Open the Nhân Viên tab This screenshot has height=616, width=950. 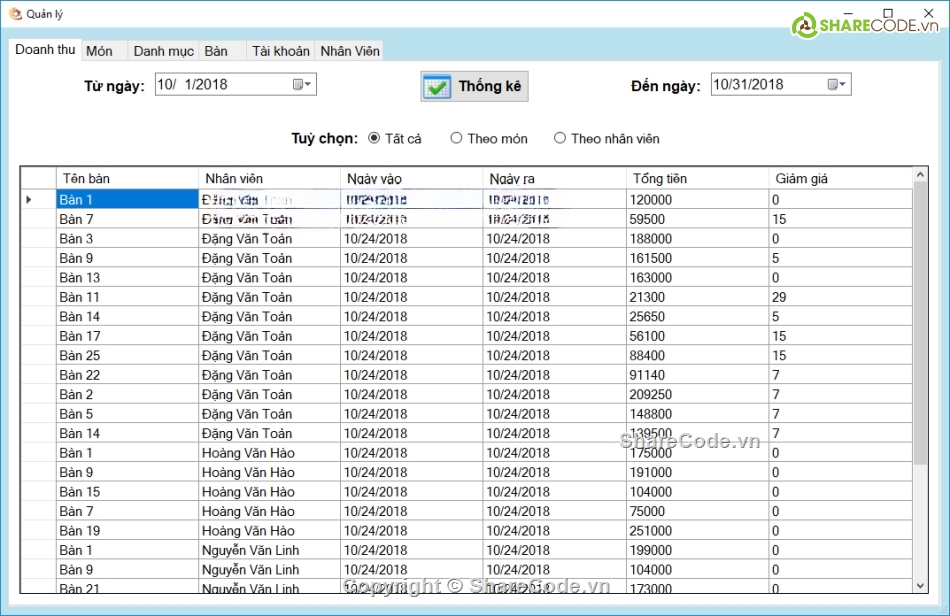coord(350,51)
